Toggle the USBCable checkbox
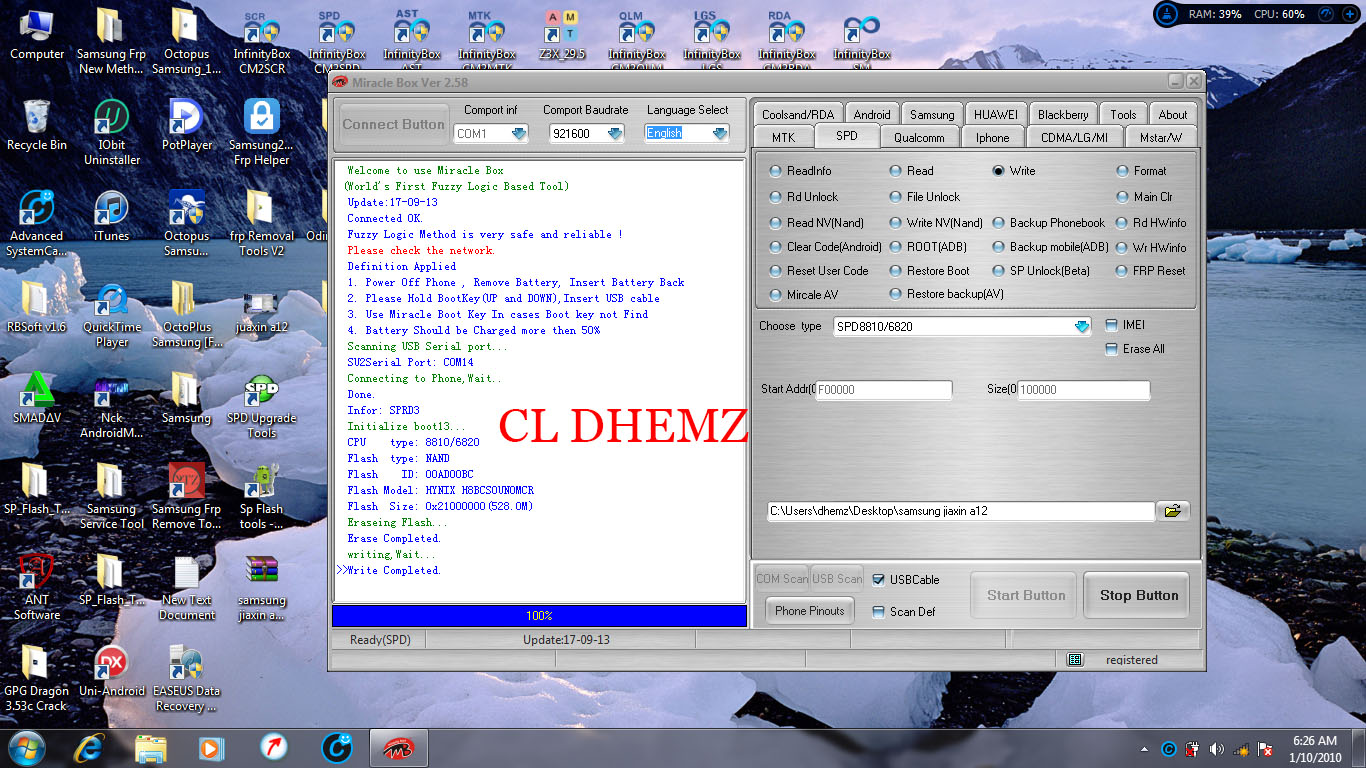Viewport: 1366px width, 768px height. click(879, 580)
